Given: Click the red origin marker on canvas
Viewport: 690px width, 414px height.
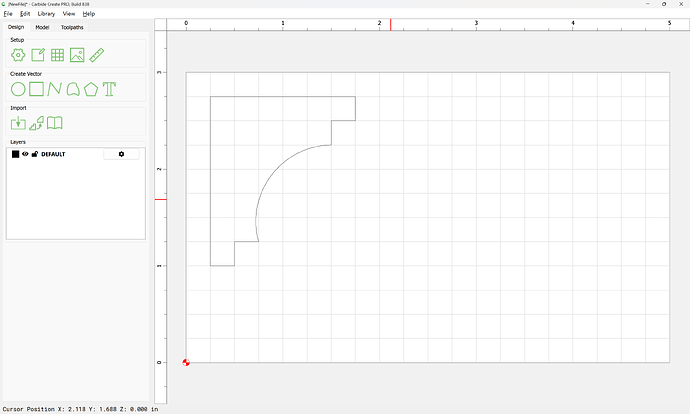Looking at the screenshot, I should tap(186, 362).
